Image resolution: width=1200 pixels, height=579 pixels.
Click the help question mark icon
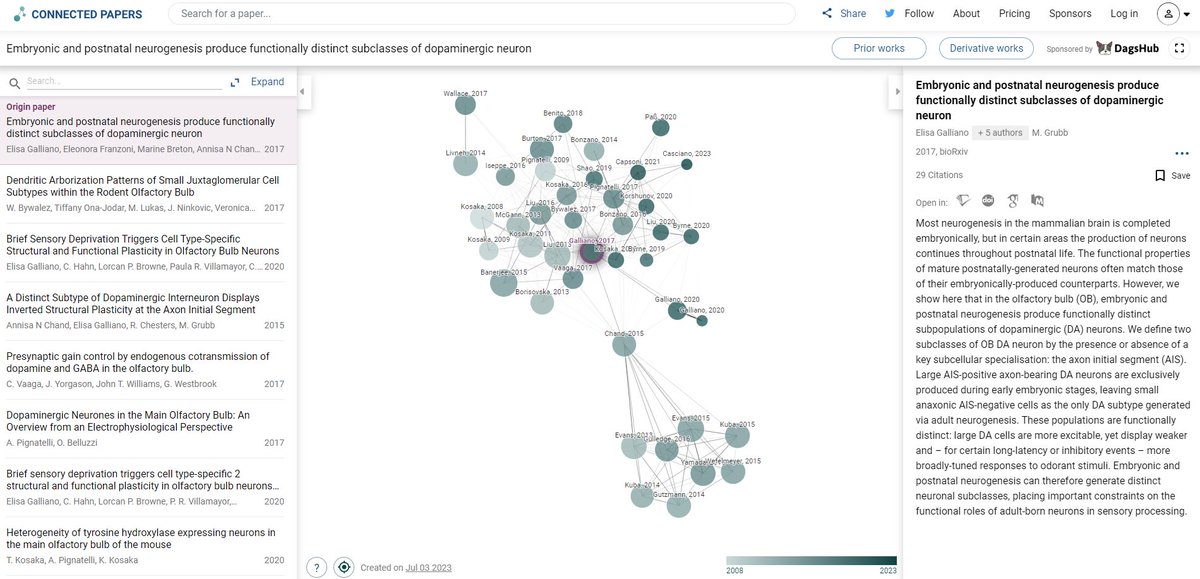(316, 566)
